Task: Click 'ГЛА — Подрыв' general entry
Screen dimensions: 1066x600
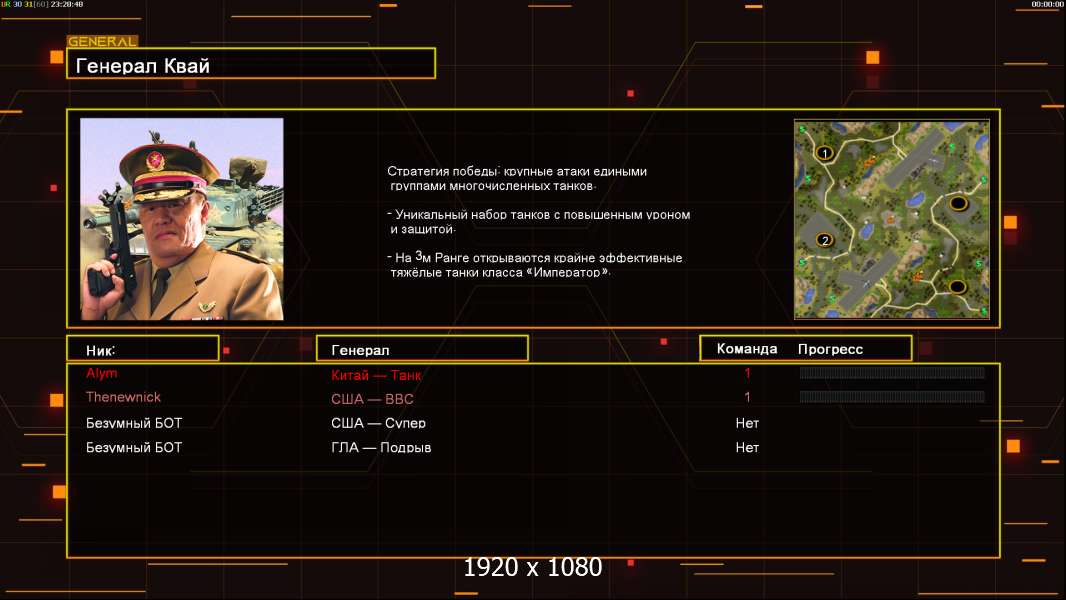Action: [x=381, y=447]
